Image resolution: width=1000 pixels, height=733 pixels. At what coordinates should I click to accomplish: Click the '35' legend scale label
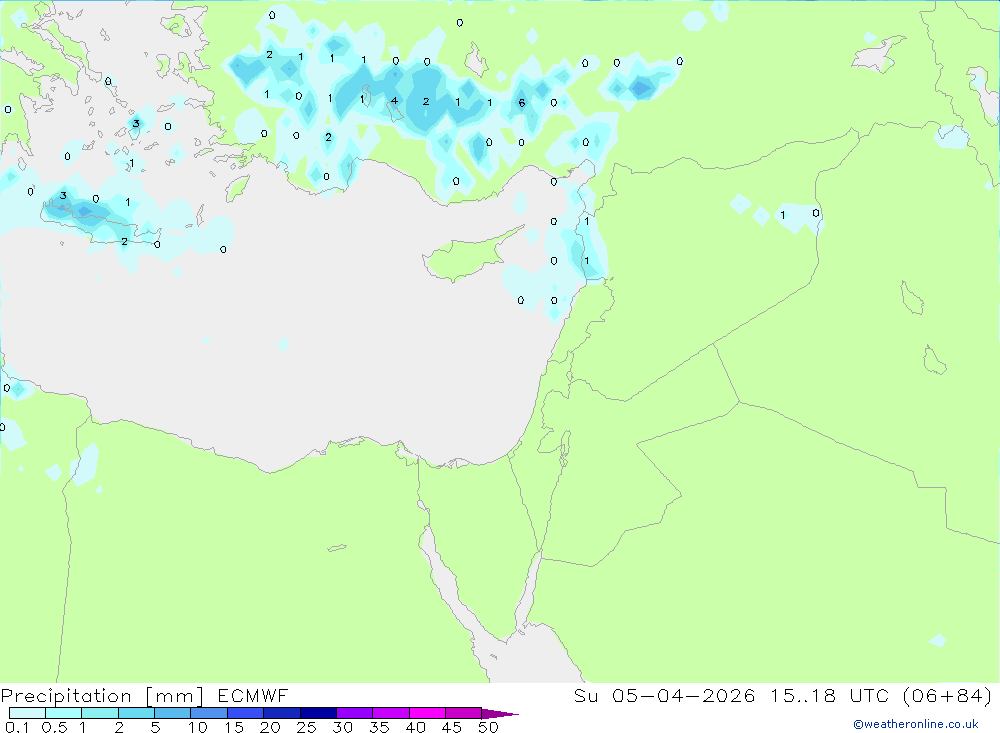pyautogui.click(x=379, y=727)
